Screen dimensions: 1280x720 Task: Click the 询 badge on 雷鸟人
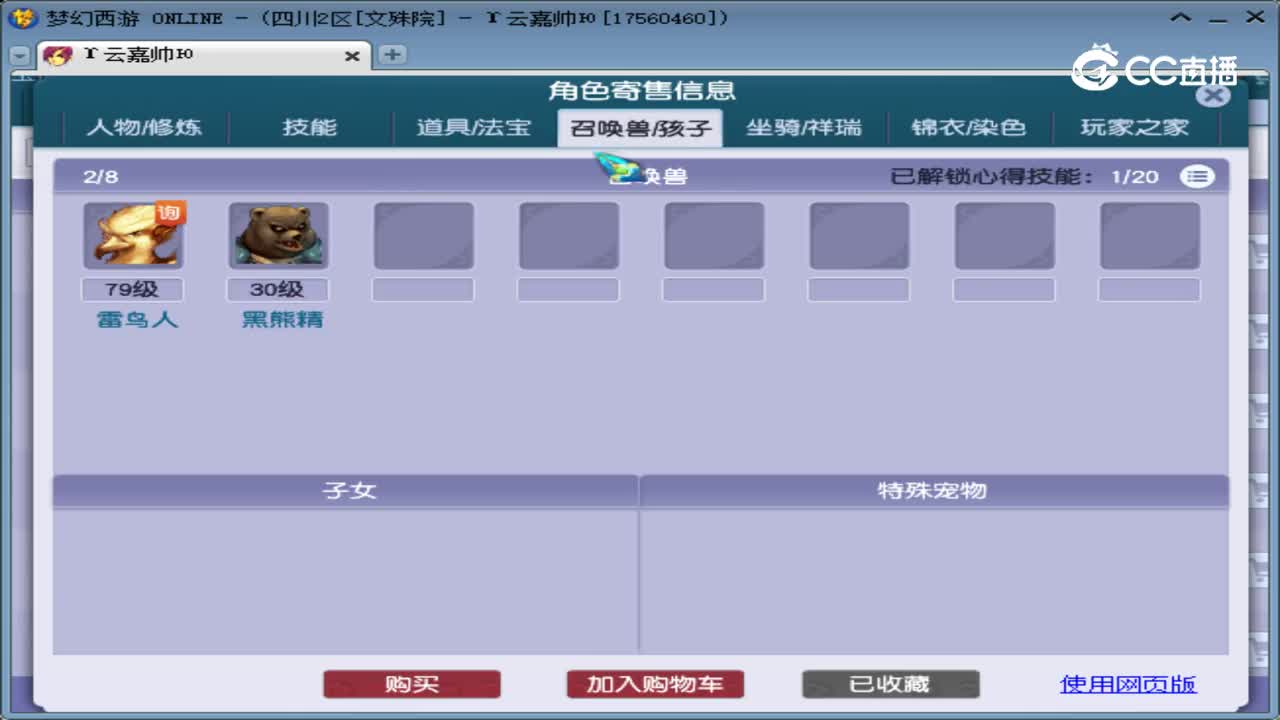tap(170, 213)
